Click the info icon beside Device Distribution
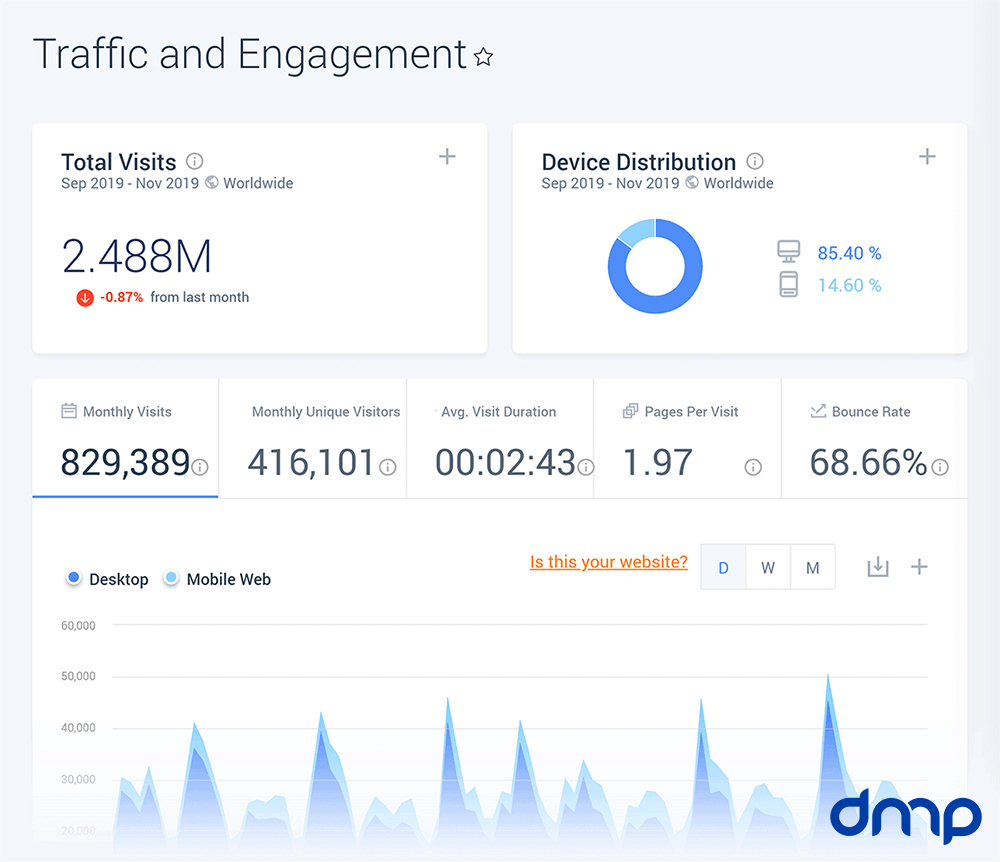Viewport: 1000px width, 862px height. point(755,161)
